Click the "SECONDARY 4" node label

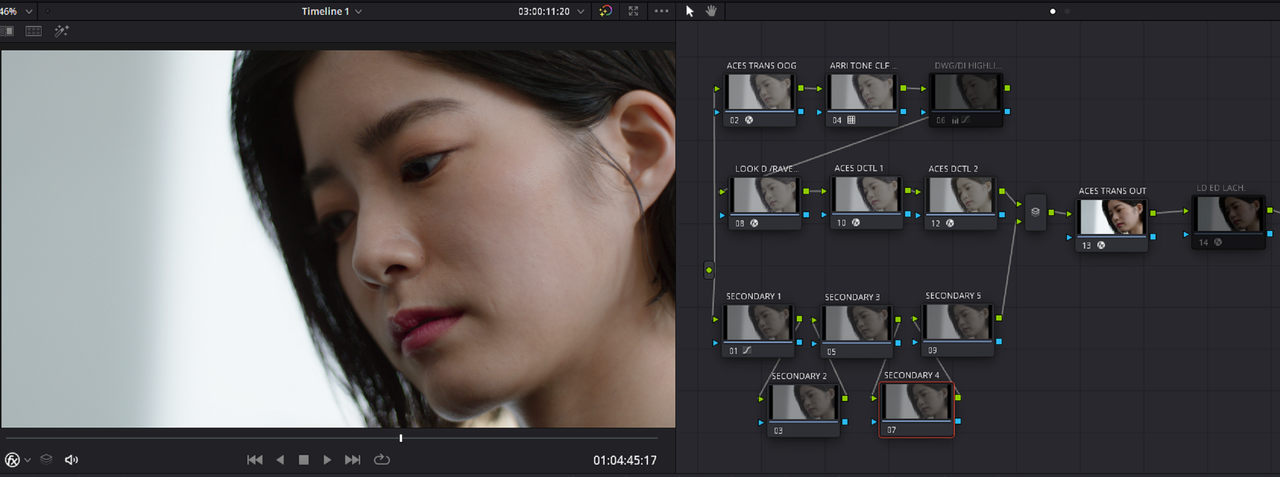(x=911, y=375)
